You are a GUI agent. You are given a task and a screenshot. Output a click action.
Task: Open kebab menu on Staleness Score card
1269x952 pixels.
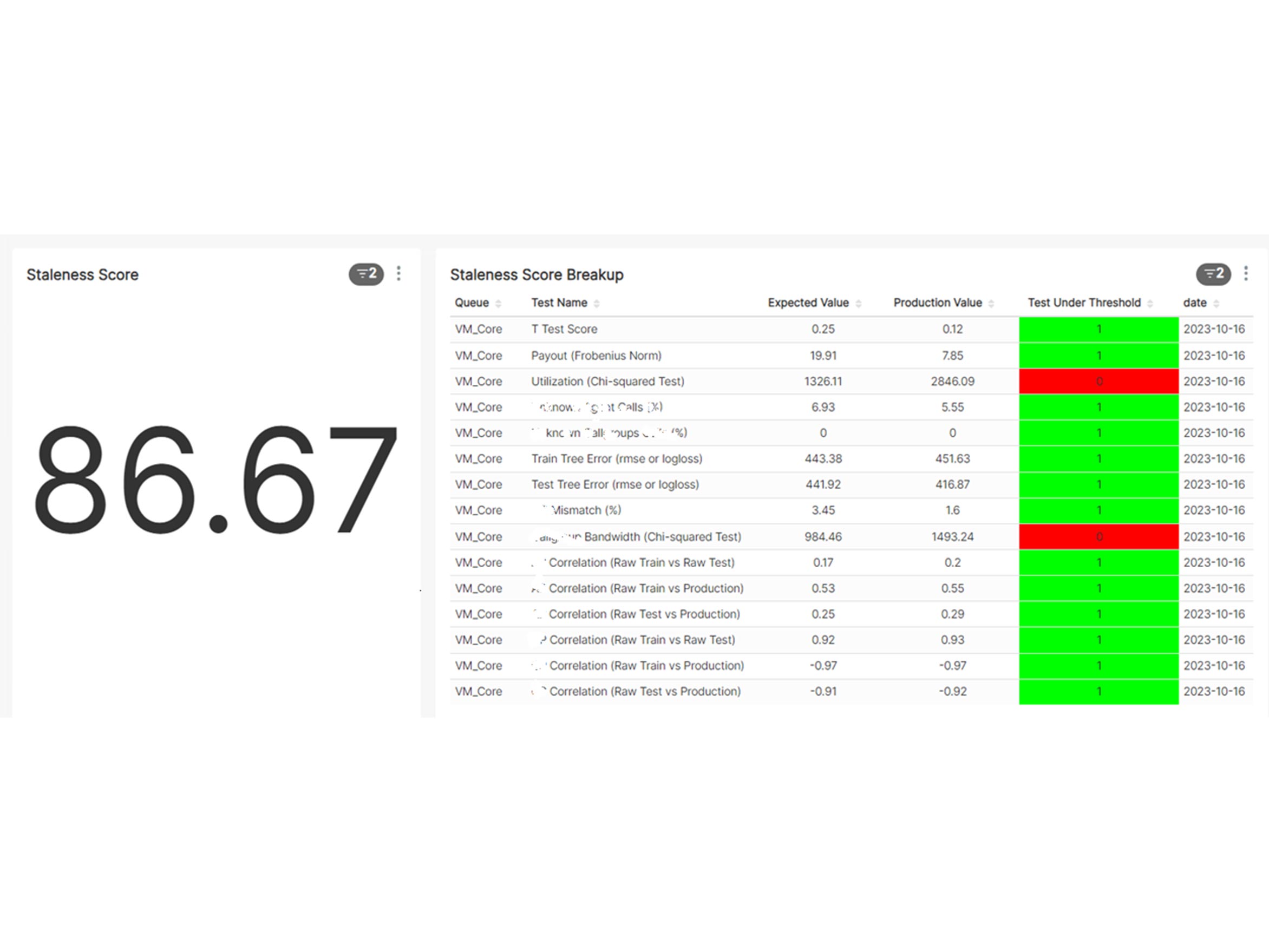[x=398, y=273]
